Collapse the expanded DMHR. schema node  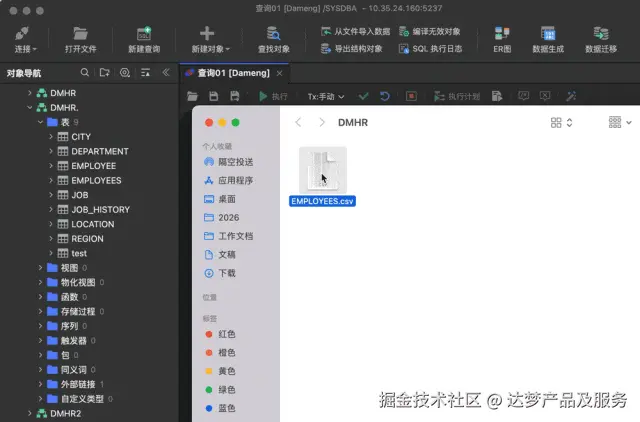tap(29, 108)
